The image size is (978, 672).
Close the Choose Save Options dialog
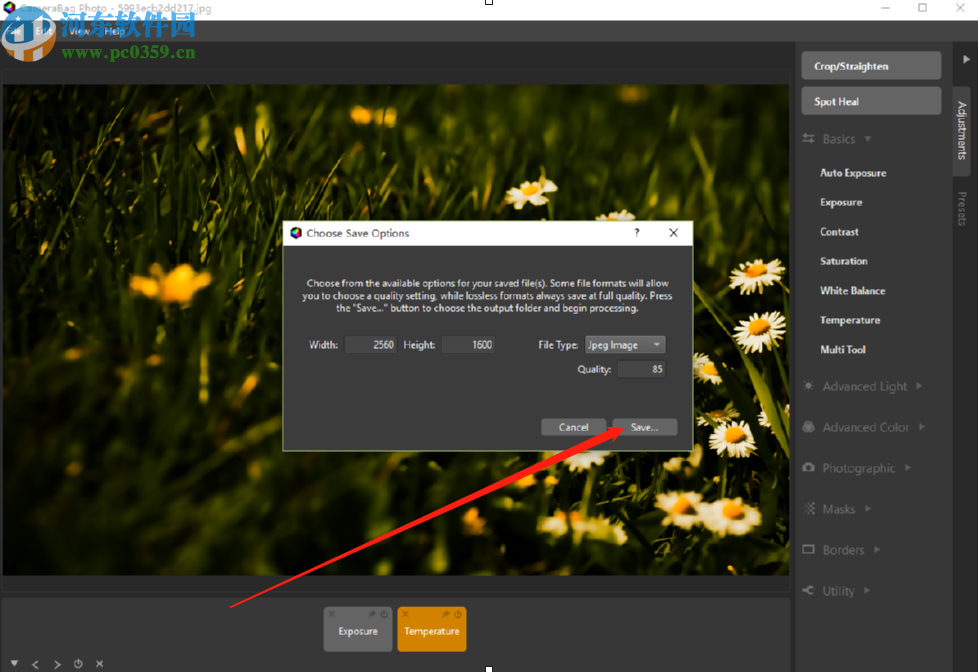click(673, 233)
